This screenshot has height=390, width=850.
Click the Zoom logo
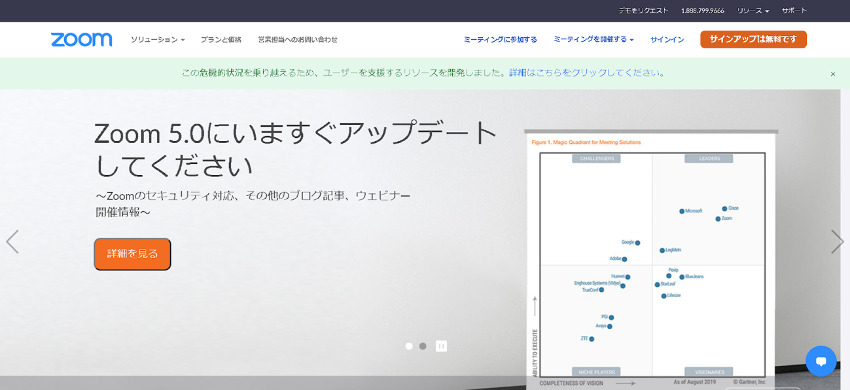click(82, 40)
